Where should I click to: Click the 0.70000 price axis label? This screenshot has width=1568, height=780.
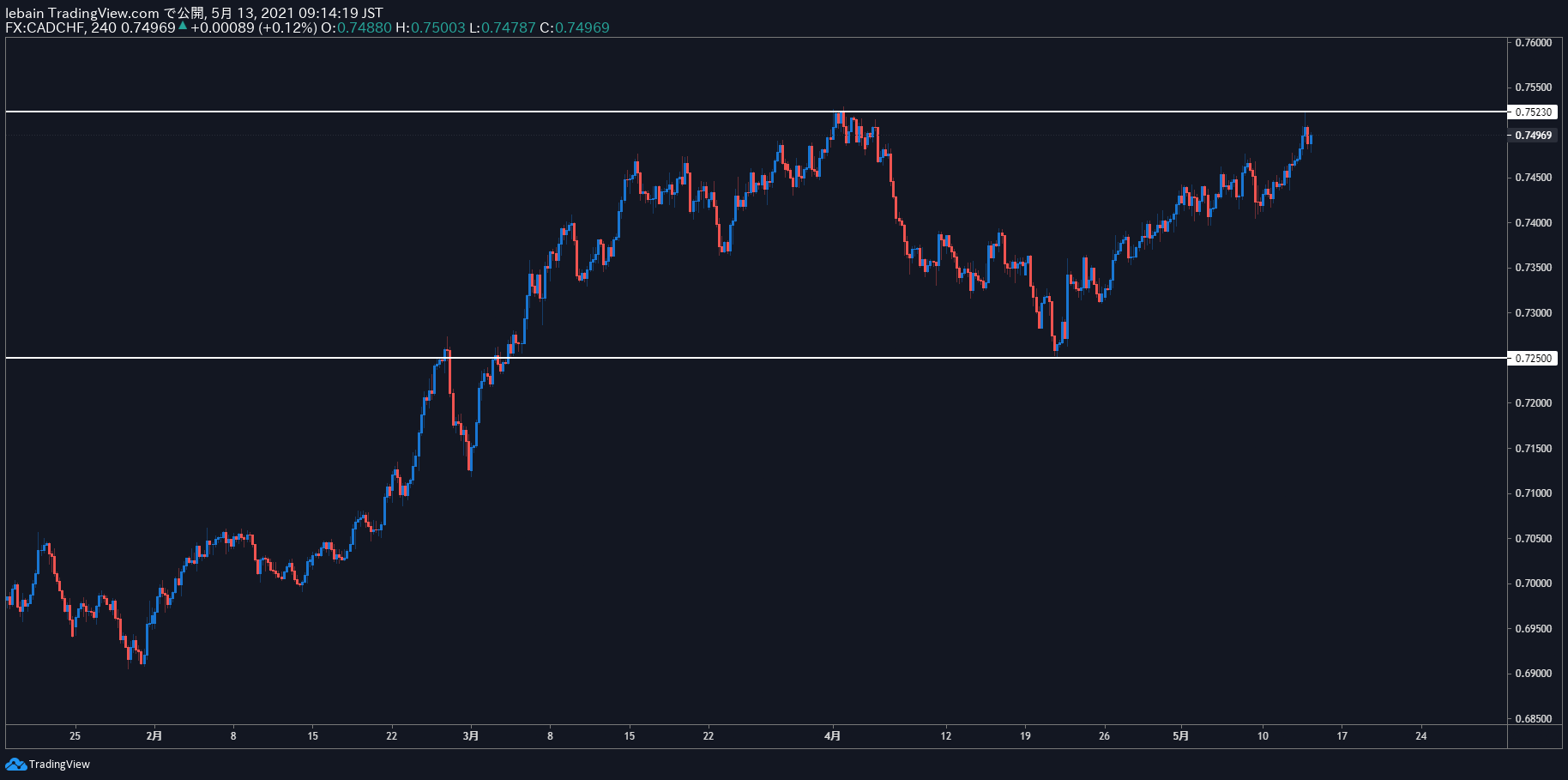1534,583
